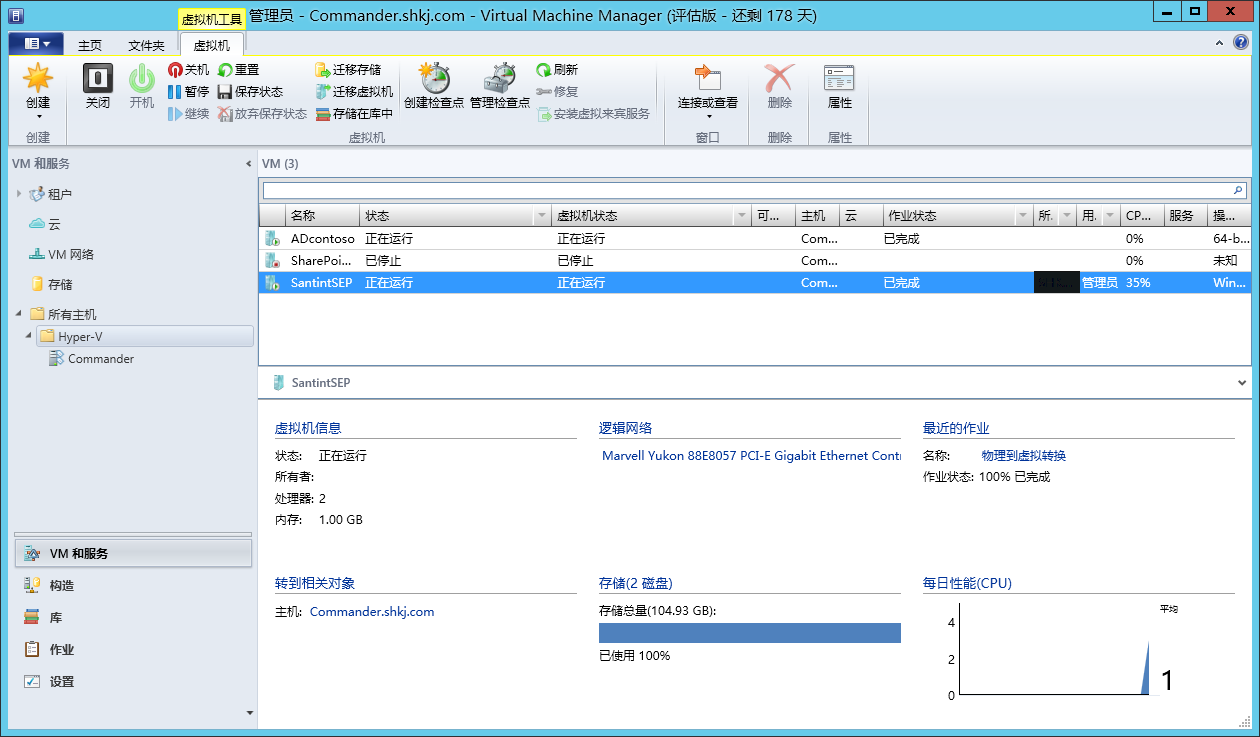
Task: Open 作业状态 column filter dropdown
Action: pyautogui.click(x=1023, y=216)
